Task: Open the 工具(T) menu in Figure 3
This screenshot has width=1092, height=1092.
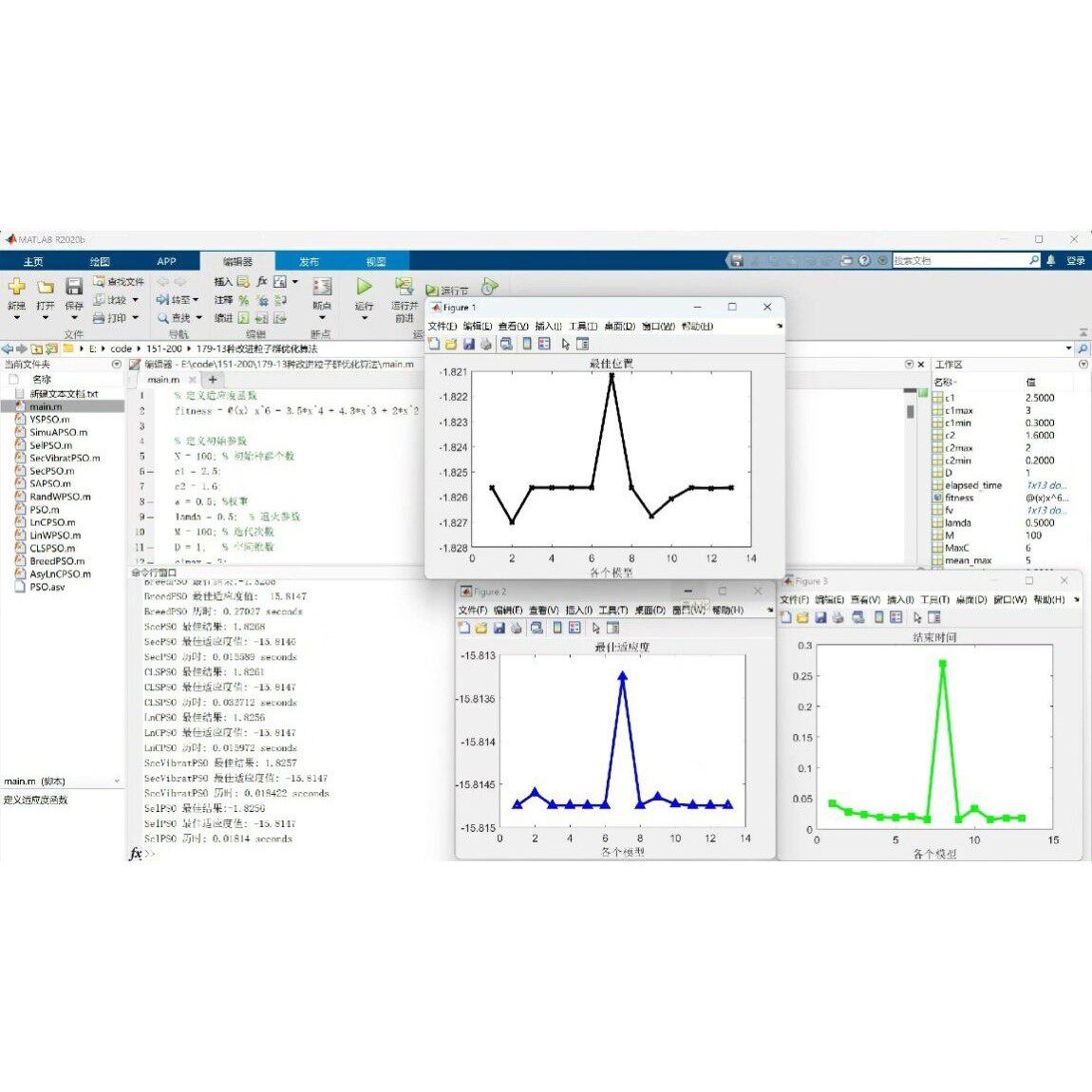Action: pyautogui.click(x=934, y=599)
